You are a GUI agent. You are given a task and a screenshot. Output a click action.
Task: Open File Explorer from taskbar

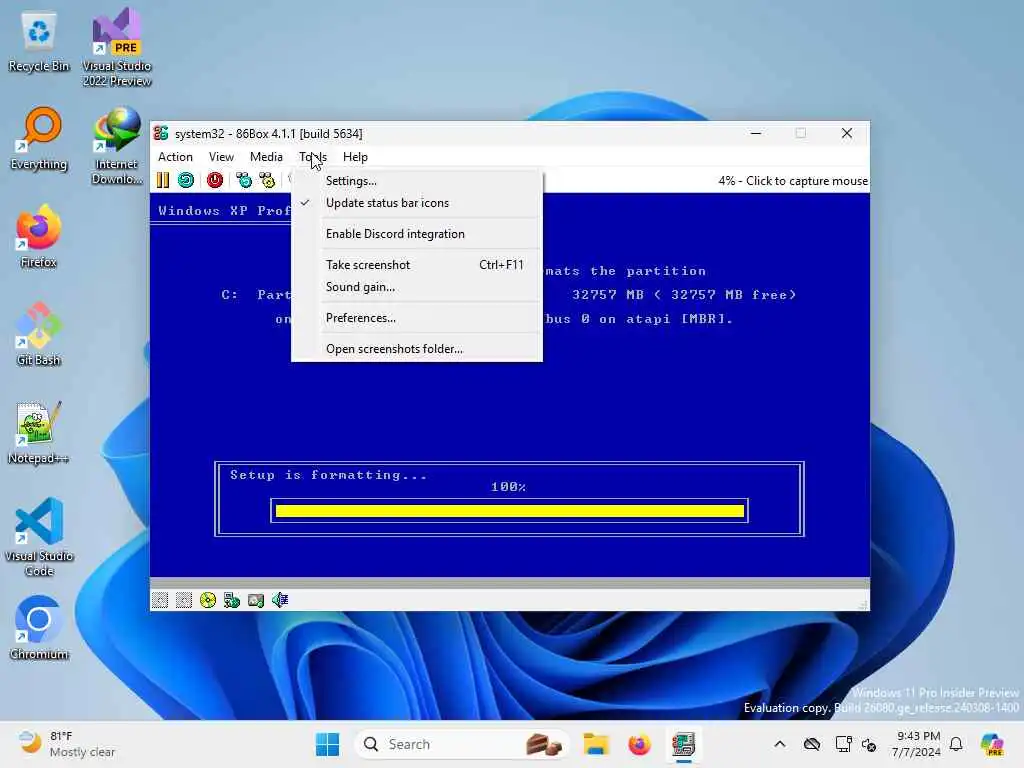click(596, 744)
